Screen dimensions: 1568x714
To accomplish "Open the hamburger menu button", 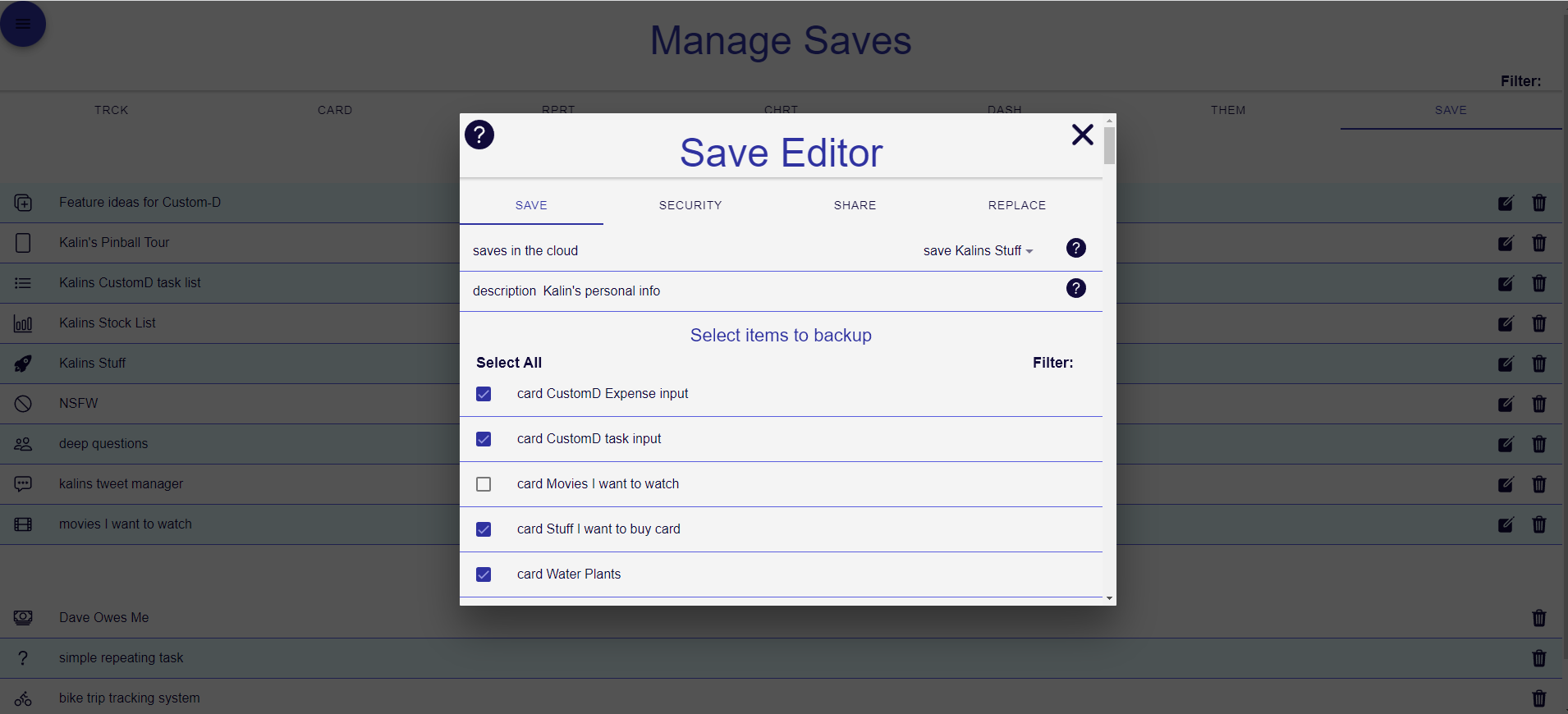I will [23, 24].
